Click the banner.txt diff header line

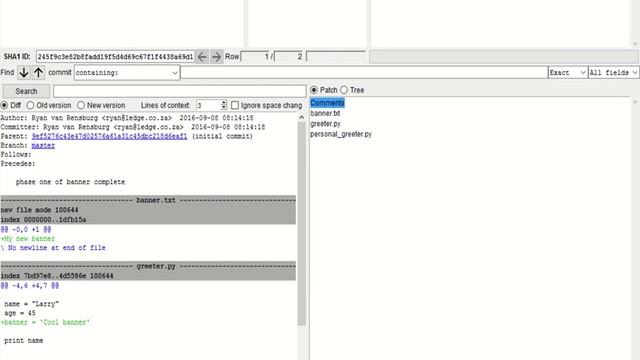pyautogui.click(x=148, y=200)
